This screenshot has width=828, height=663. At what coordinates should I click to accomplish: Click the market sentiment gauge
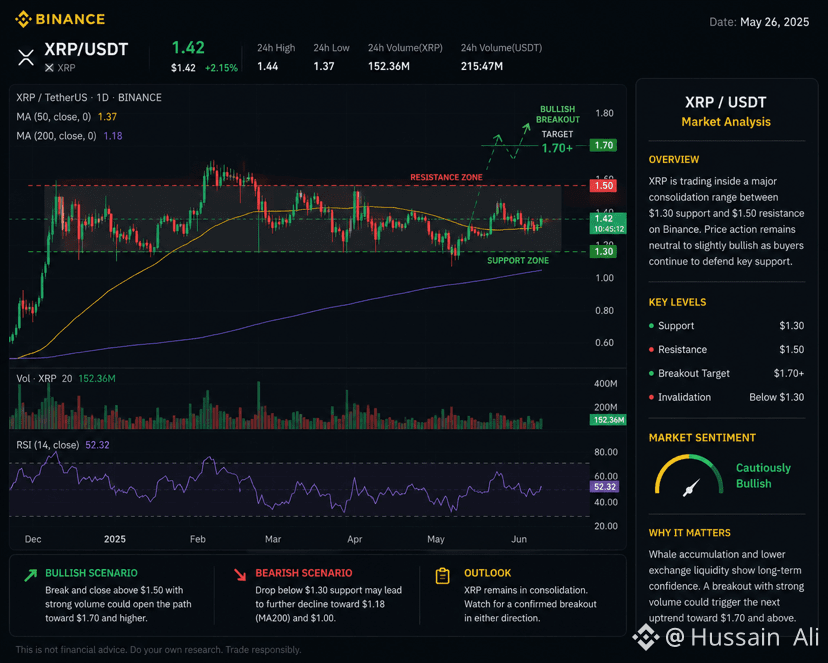[689, 475]
